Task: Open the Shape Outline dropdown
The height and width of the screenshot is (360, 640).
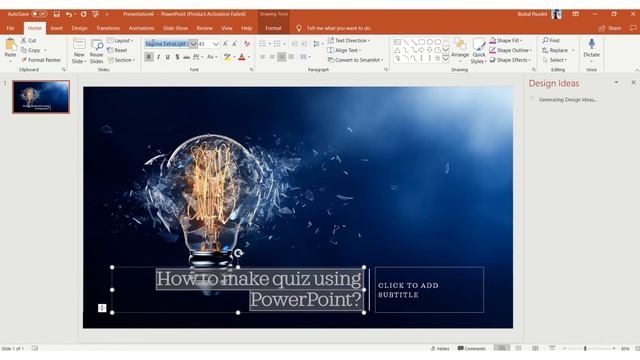Action: (511, 50)
